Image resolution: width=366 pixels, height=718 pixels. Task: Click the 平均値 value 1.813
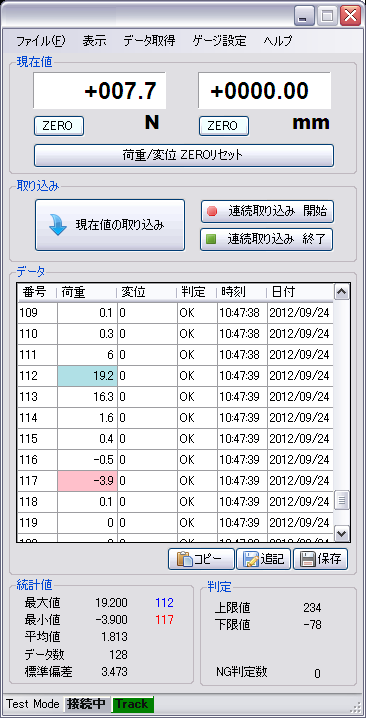click(115, 637)
